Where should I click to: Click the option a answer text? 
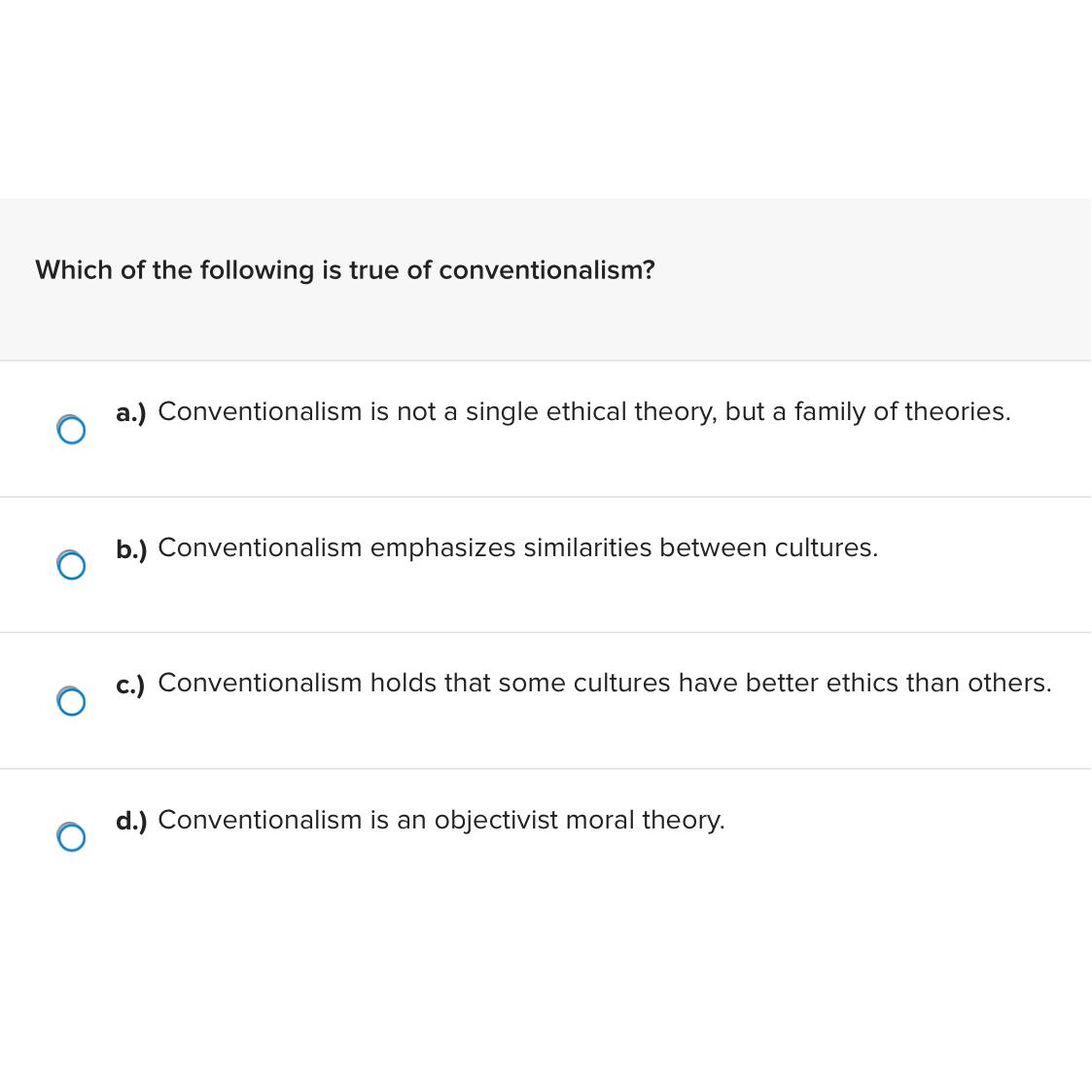coord(585,412)
